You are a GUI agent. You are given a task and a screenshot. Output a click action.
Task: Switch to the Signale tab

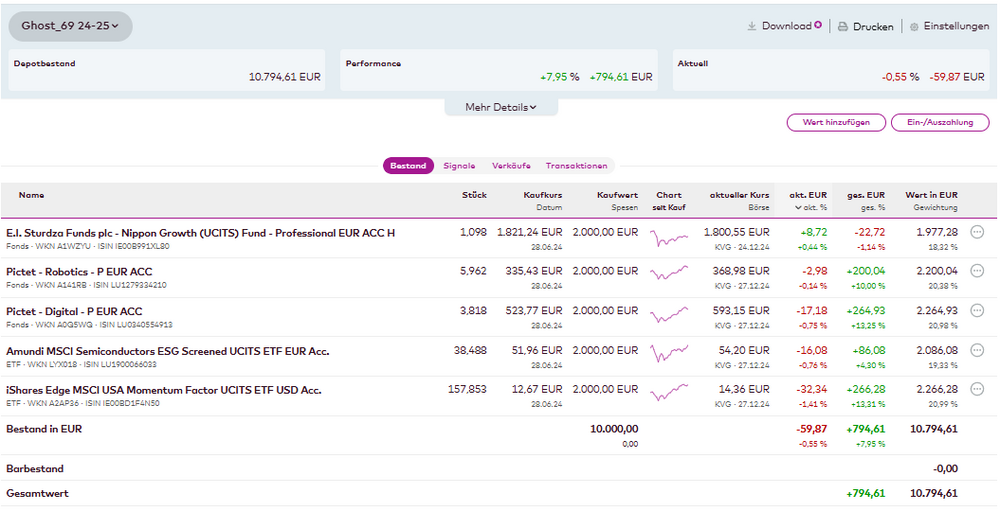click(459, 166)
